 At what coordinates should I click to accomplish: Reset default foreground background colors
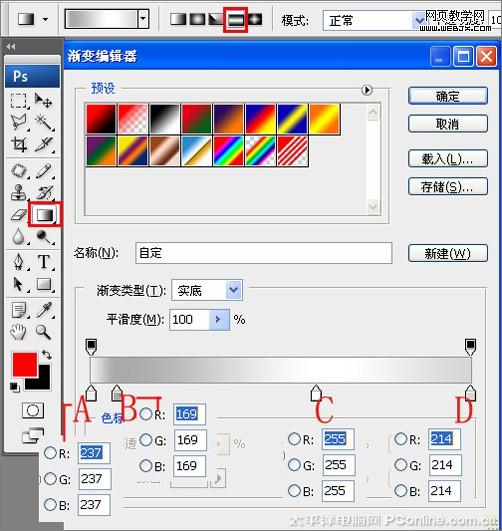(x=14, y=386)
